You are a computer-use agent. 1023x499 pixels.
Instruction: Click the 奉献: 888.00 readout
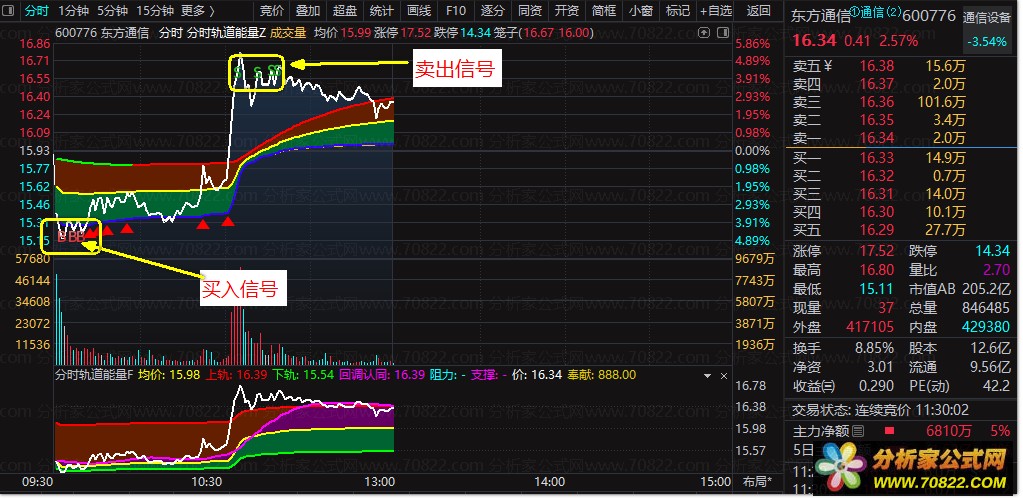tap(602, 375)
